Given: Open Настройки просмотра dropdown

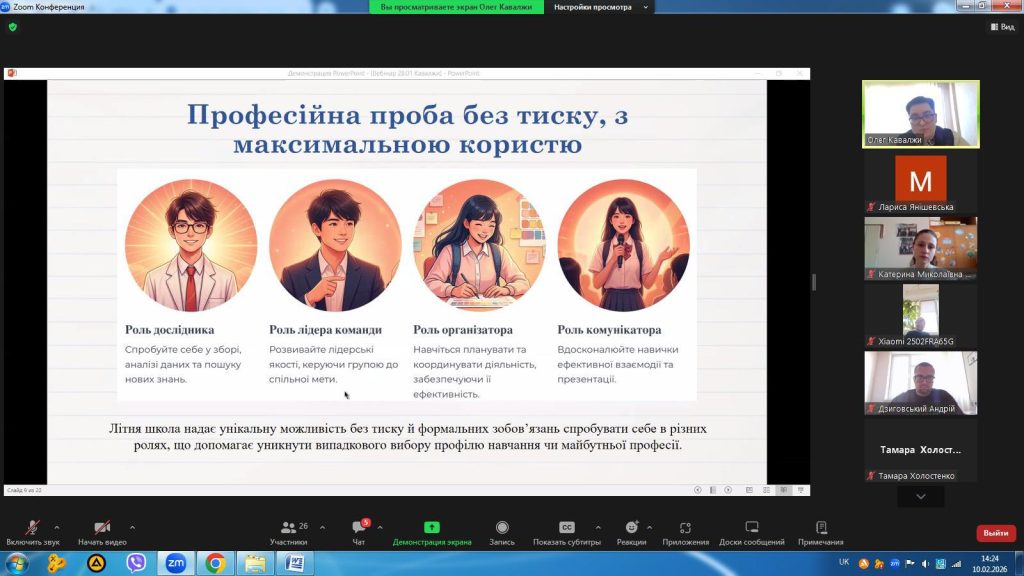Looking at the screenshot, I should [599, 7].
